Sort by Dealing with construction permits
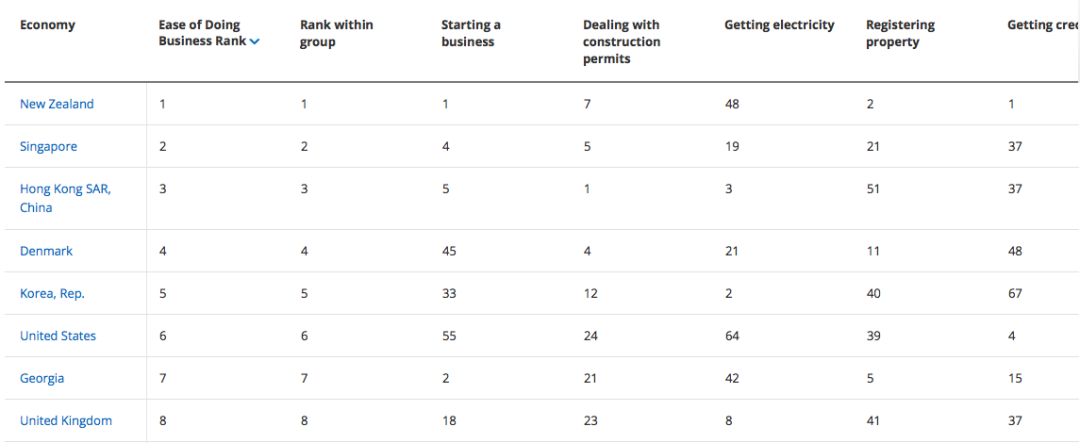The height and width of the screenshot is (443, 1080). 622,42
